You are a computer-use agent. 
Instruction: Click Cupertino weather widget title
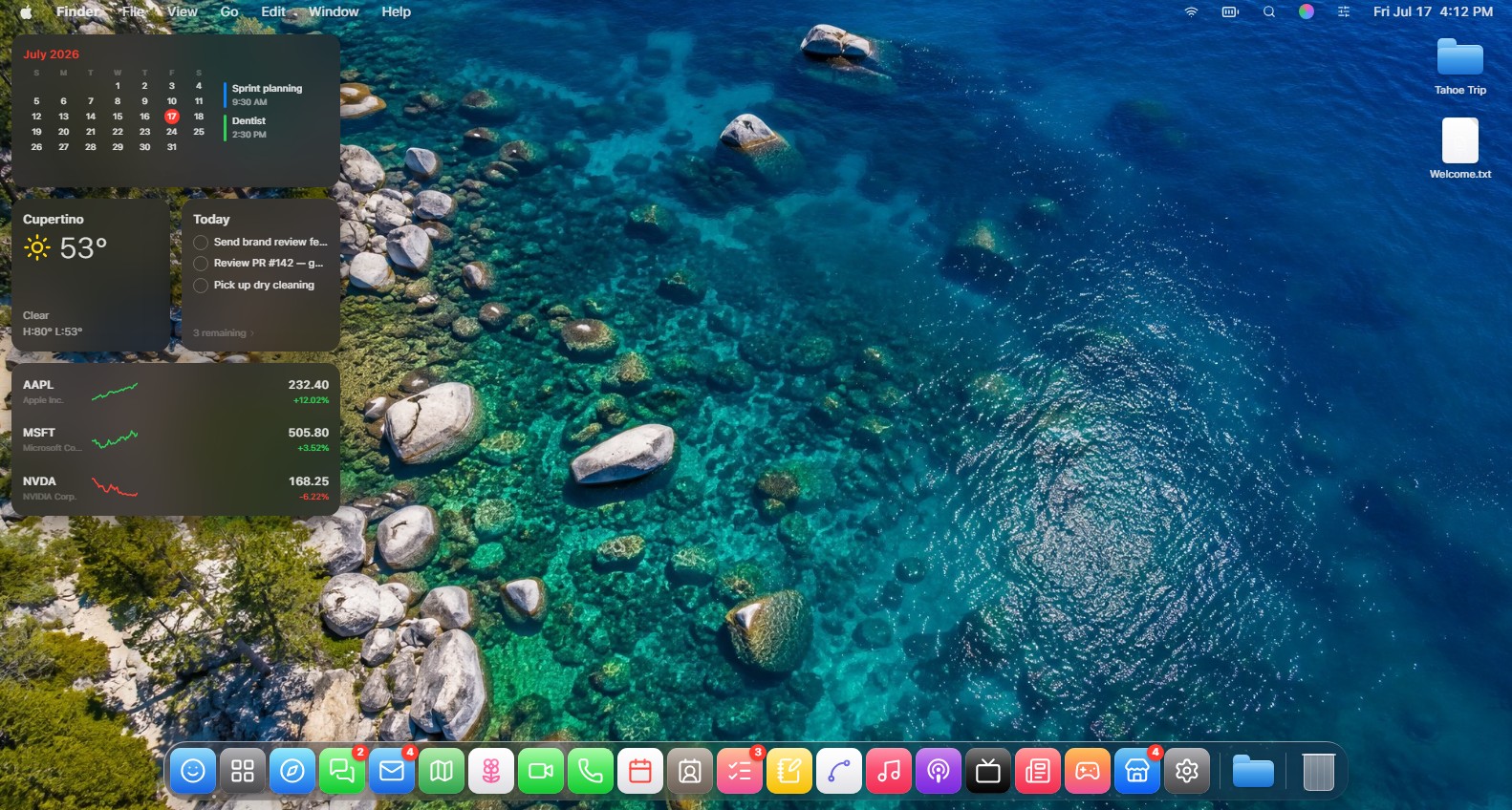point(54,219)
